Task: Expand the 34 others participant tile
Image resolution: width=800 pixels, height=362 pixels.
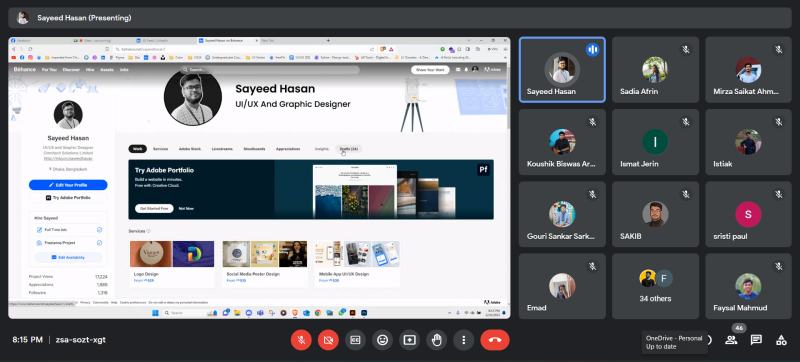Action: click(655, 287)
